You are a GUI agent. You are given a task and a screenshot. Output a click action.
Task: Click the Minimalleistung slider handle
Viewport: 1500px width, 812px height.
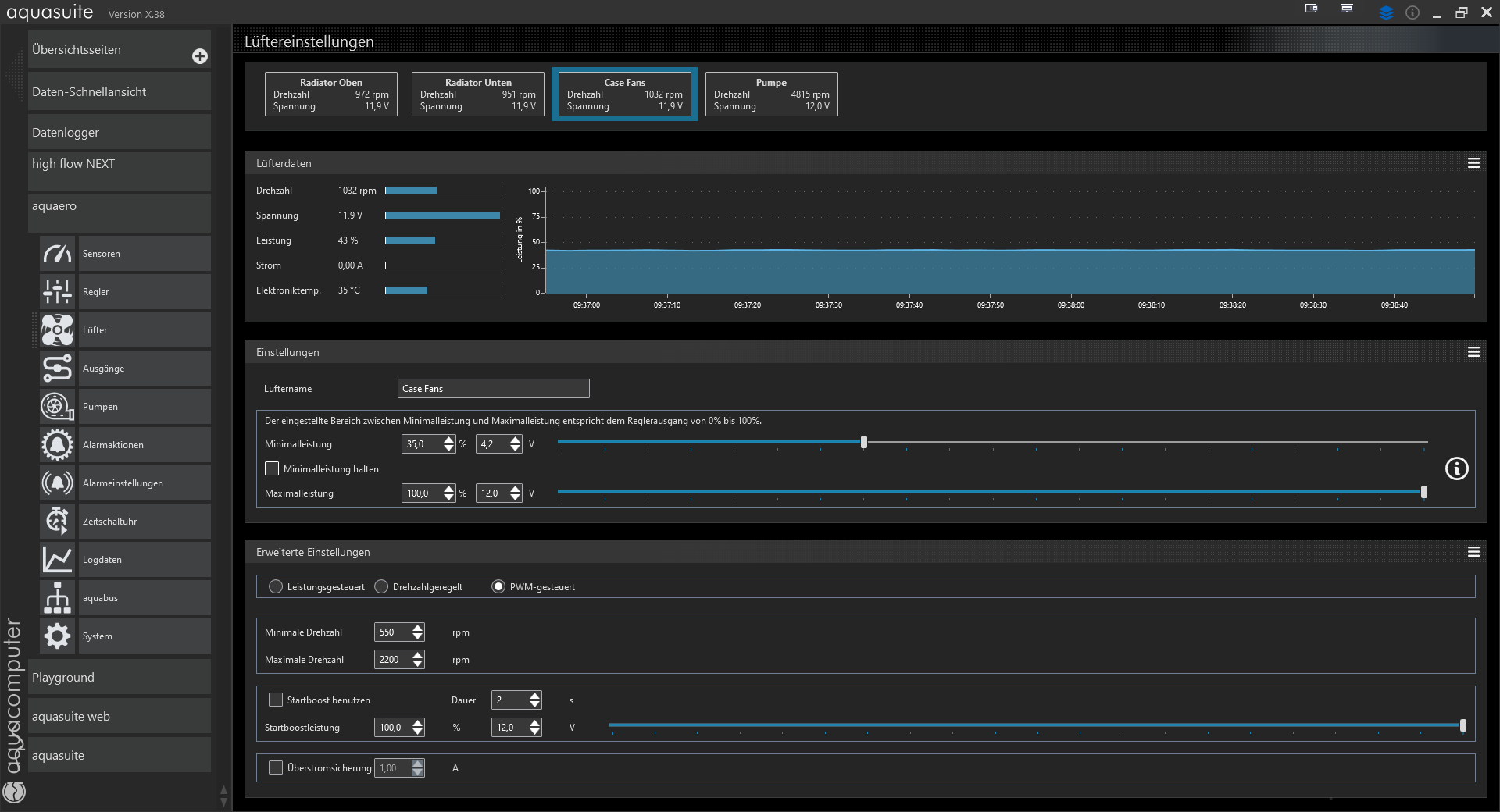864,443
